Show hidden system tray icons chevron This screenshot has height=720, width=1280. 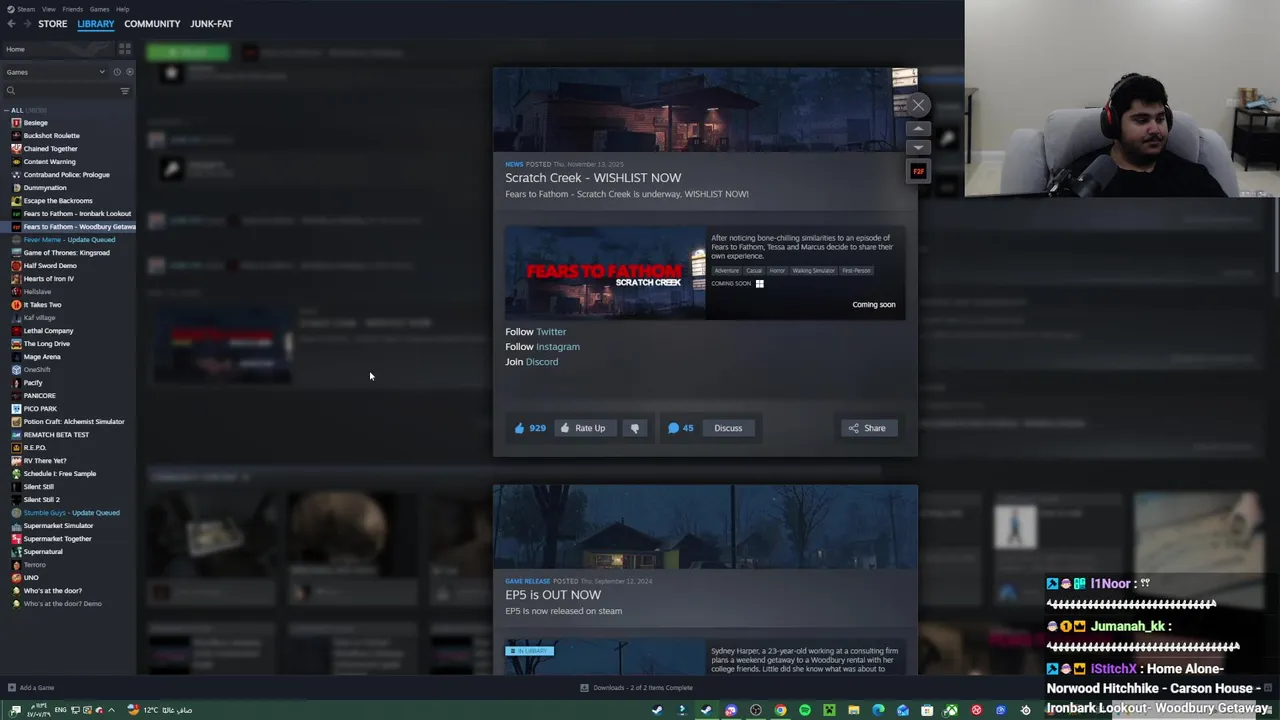pos(111,710)
